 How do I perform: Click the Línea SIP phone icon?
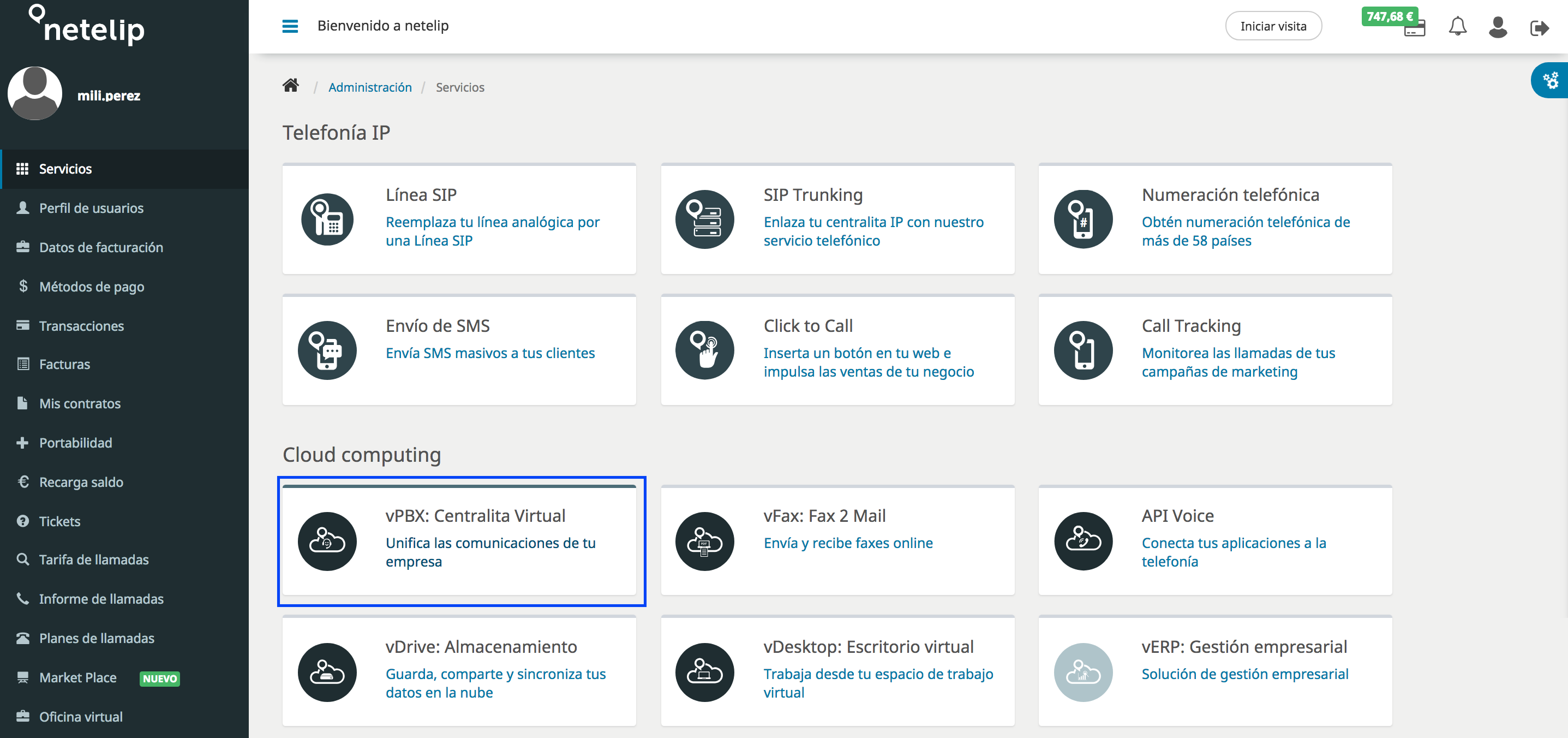click(x=327, y=219)
